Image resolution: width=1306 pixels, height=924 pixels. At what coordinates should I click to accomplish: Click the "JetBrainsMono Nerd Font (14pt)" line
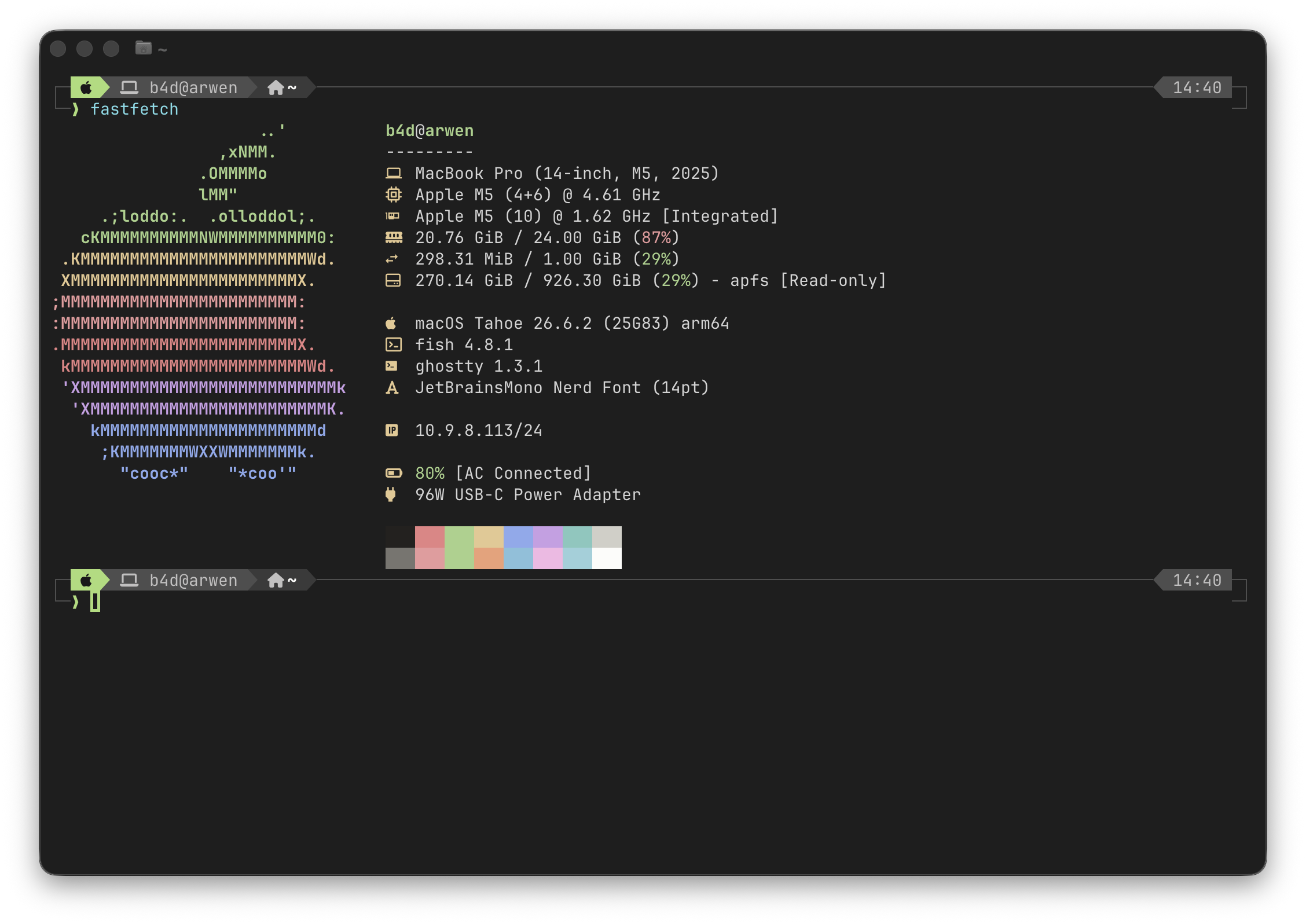click(x=562, y=387)
